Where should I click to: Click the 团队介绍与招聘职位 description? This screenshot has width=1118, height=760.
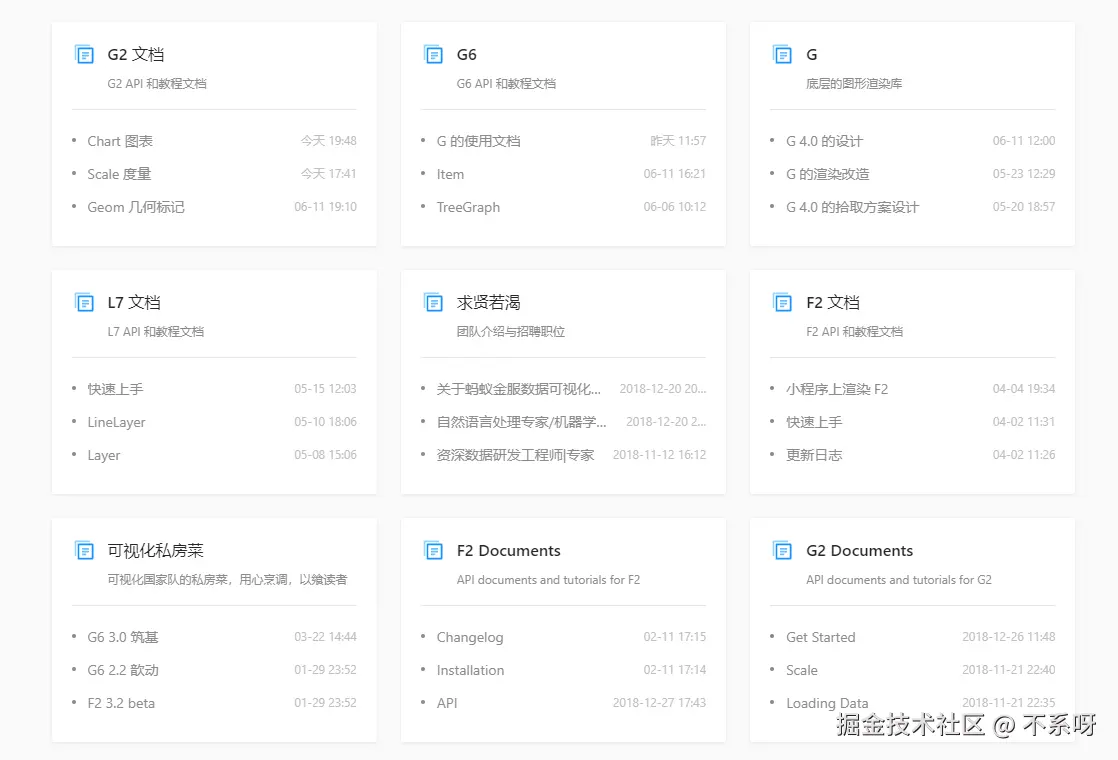click(511, 332)
